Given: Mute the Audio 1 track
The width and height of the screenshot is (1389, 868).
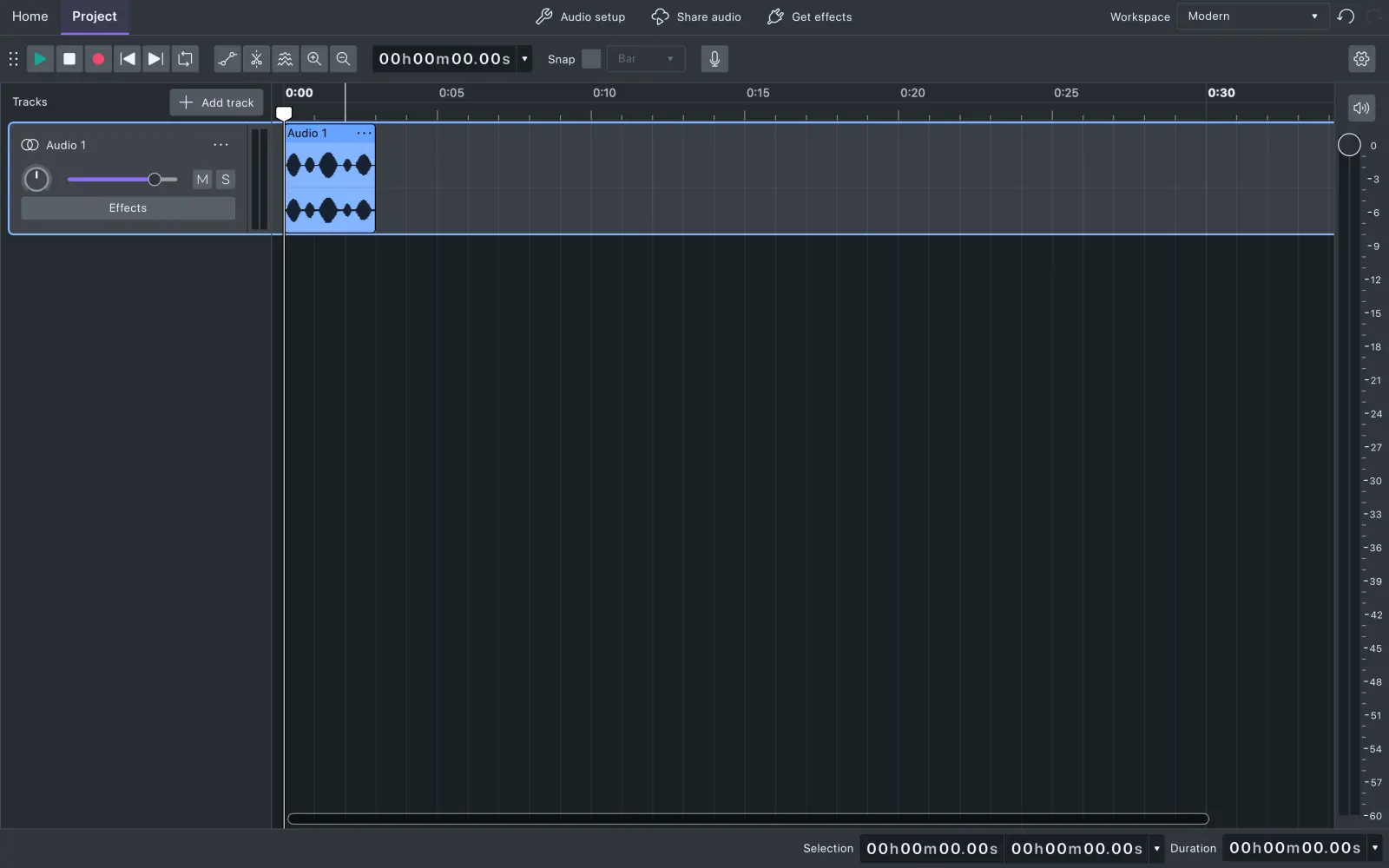Looking at the screenshot, I should point(202,180).
